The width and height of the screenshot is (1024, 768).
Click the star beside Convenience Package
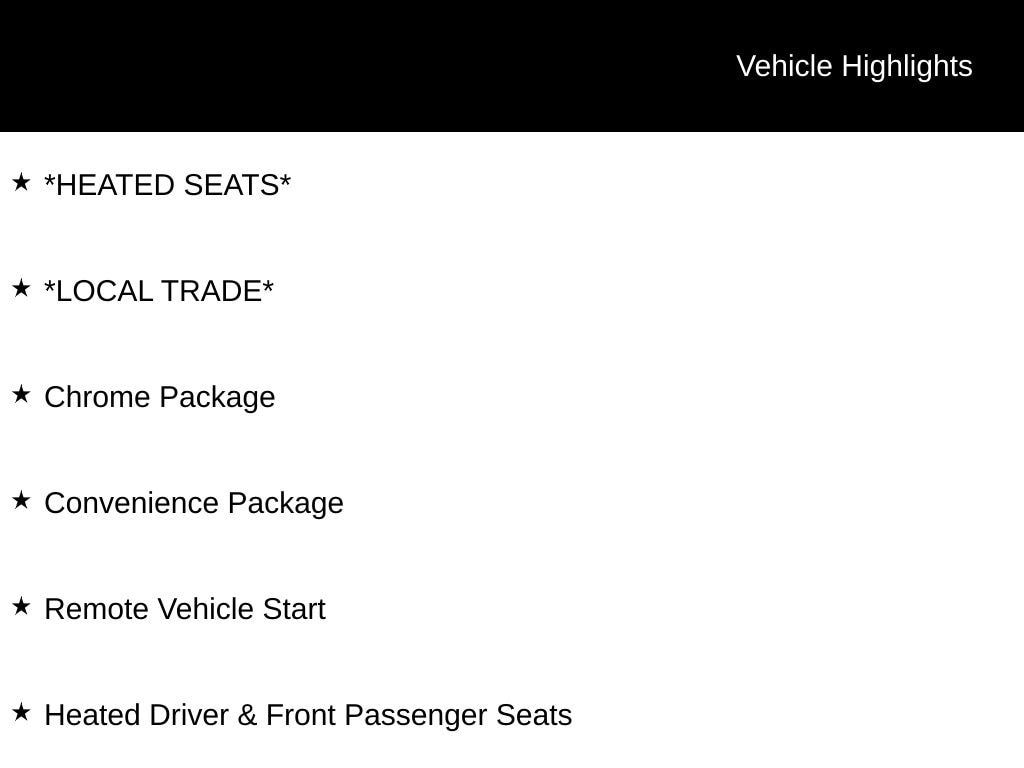pyautogui.click(x=21, y=501)
